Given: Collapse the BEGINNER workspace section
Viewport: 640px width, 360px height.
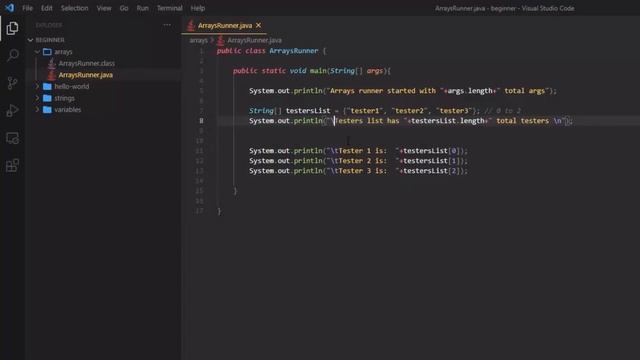Looking at the screenshot, I should [x=30, y=40].
